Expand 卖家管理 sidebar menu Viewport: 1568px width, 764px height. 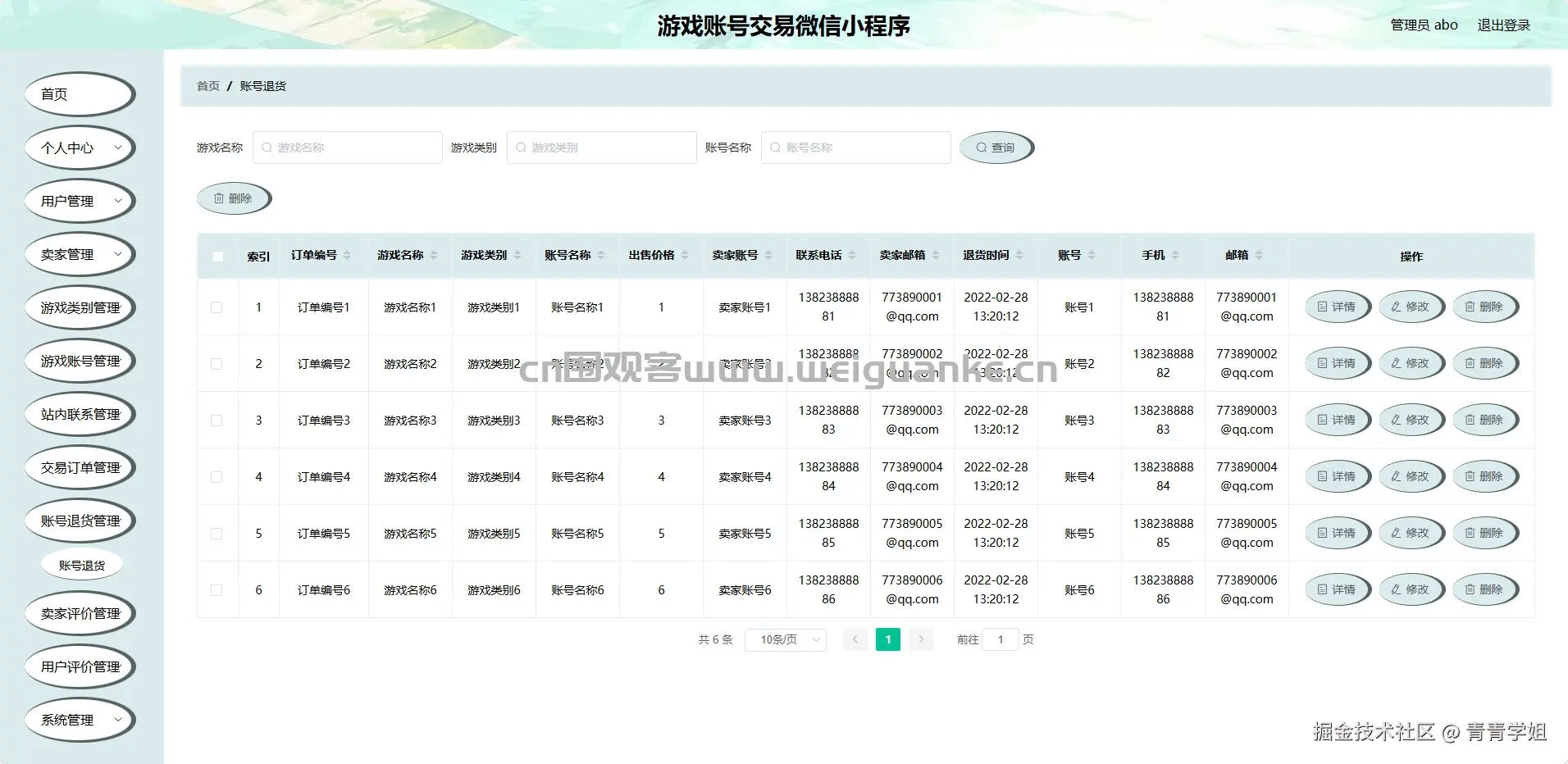point(80,254)
